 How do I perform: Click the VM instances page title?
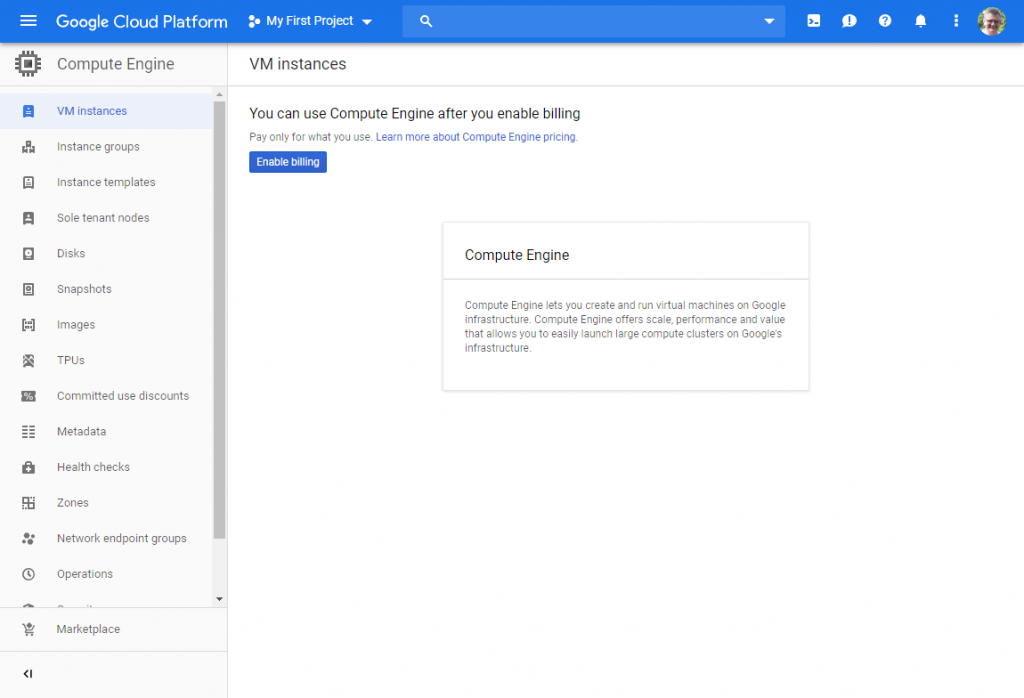pos(298,64)
